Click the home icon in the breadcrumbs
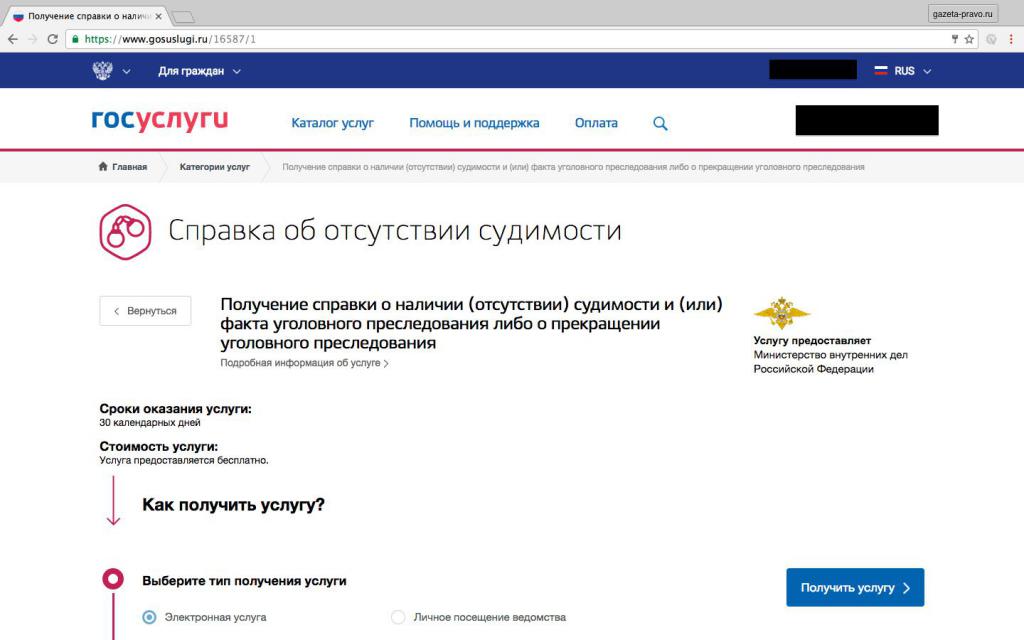The height and width of the screenshot is (640, 1024). (101, 166)
